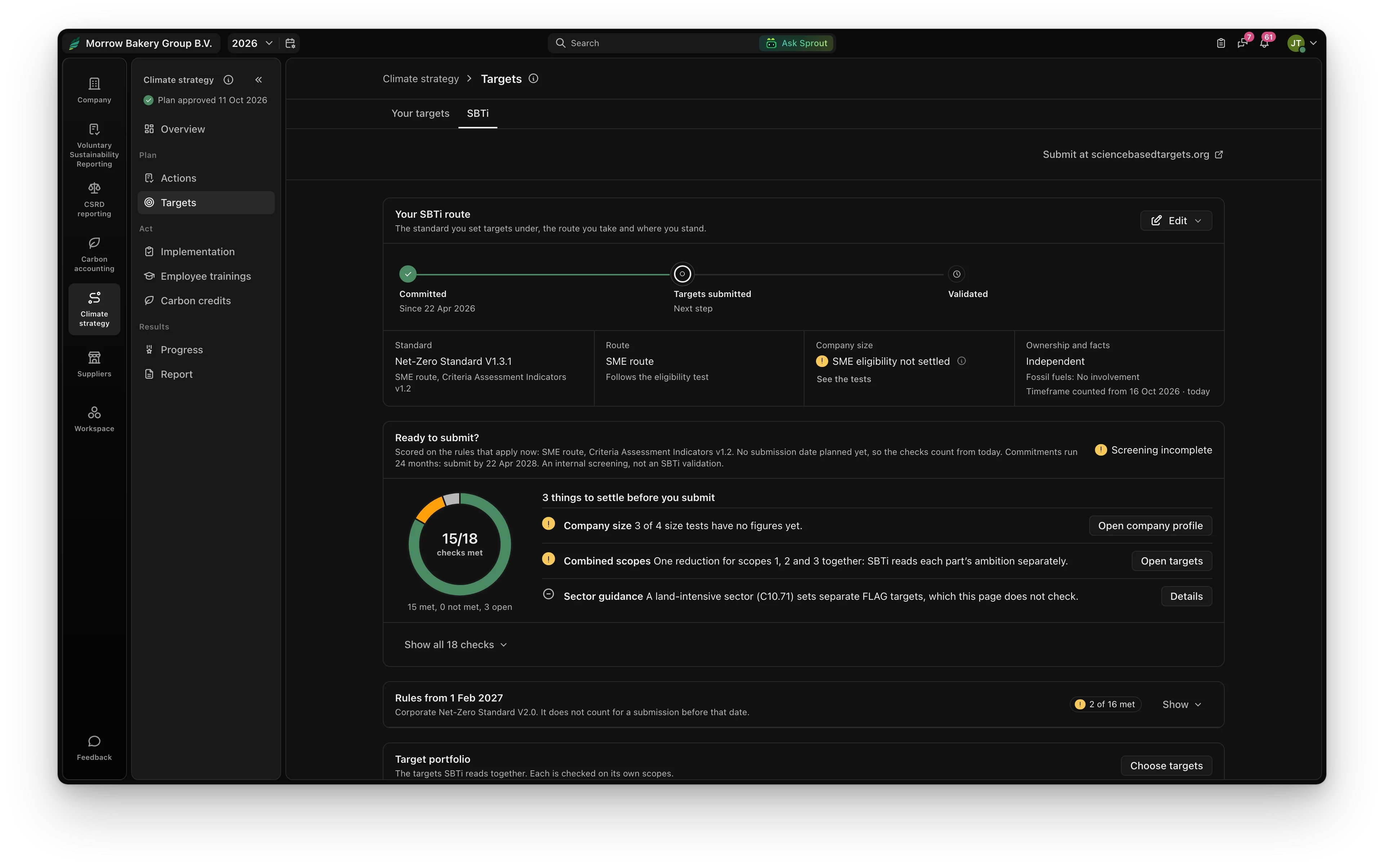Open the clipboard icon in top bar

pyautogui.click(x=1221, y=43)
